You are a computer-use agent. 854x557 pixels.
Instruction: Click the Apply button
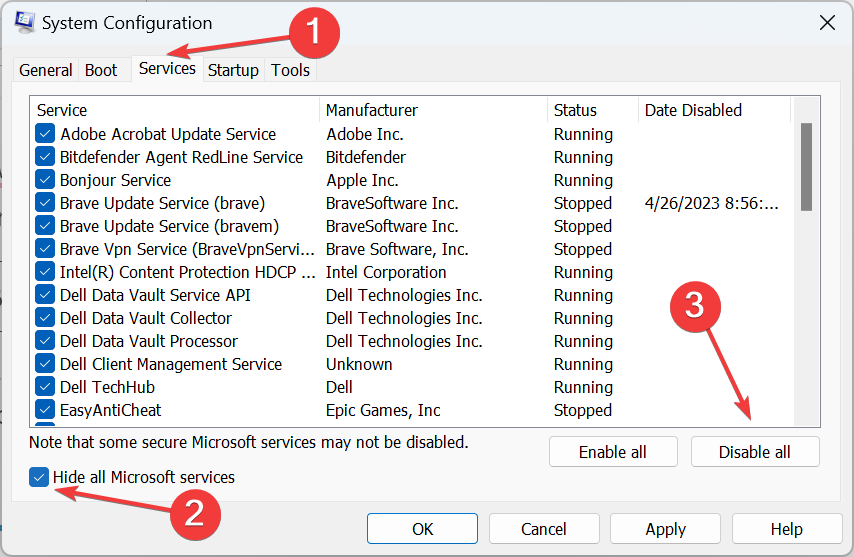pyautogui.click(x=666, y=529)
